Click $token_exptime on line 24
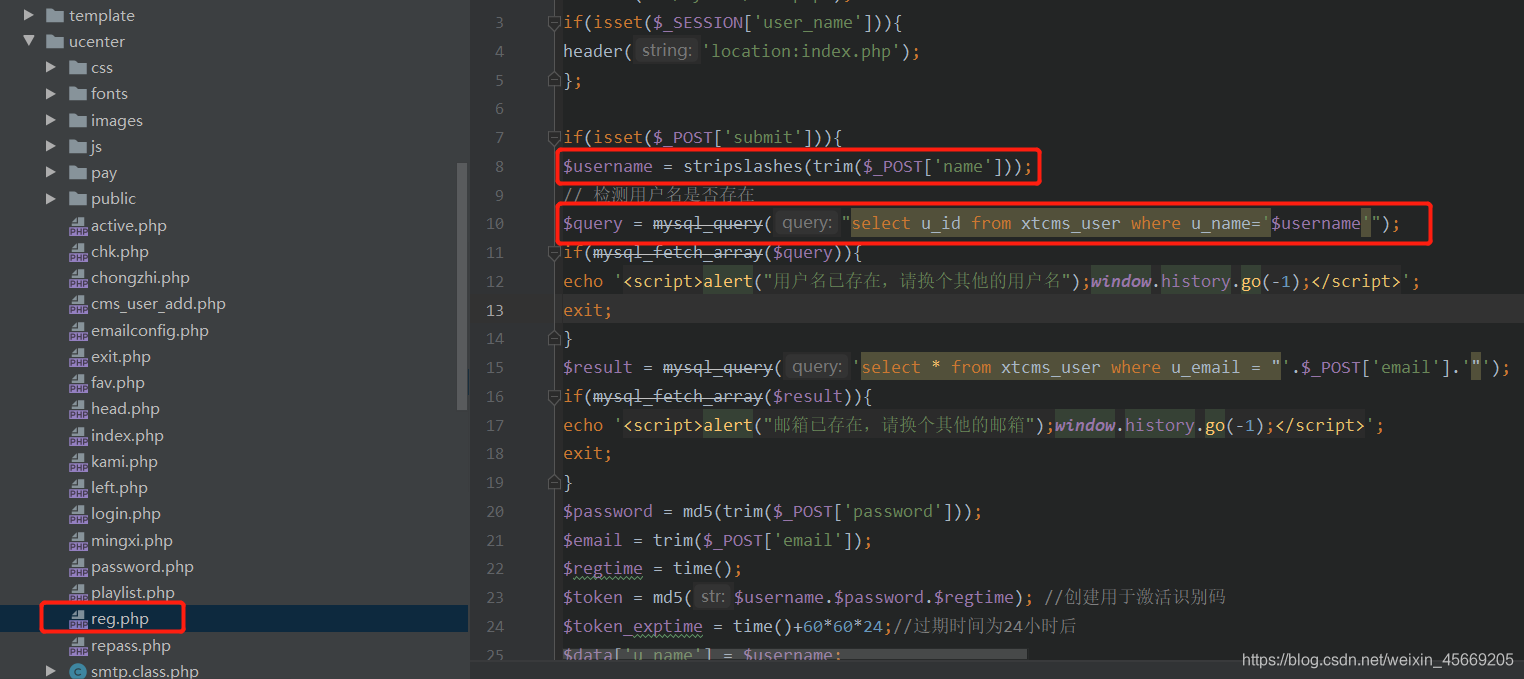 point(633,626)
